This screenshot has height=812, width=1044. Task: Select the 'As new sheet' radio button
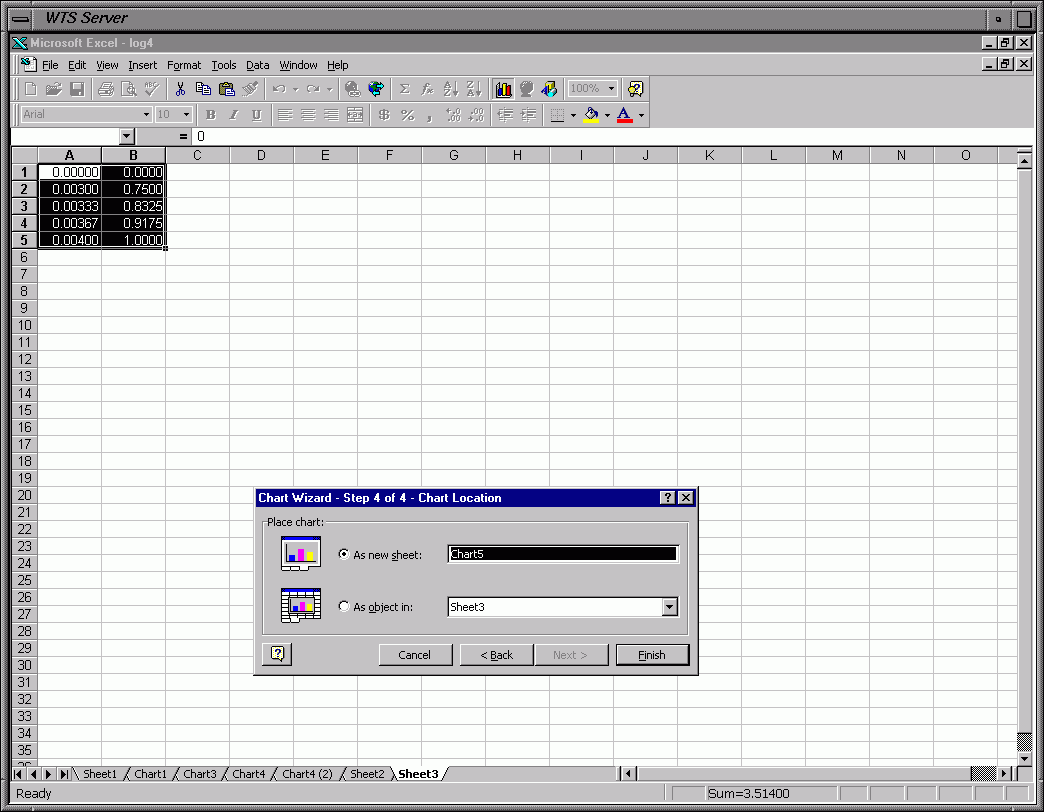(x=345, y=555)
